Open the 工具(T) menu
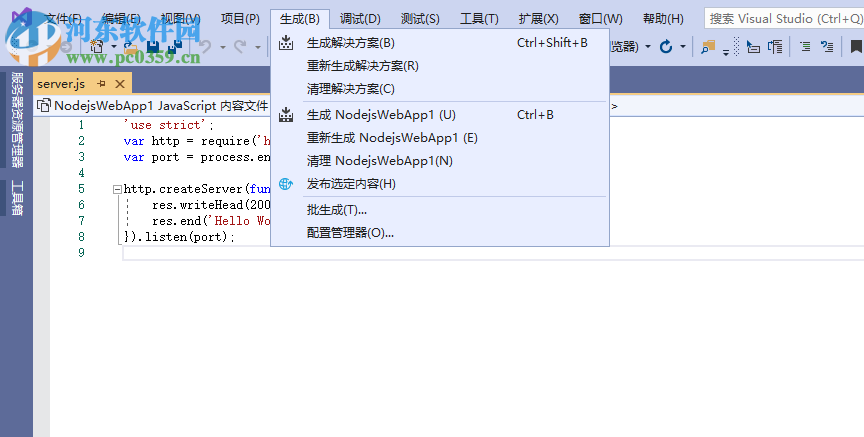This screenshot has width=864, height=437. [x=479, y=19]
